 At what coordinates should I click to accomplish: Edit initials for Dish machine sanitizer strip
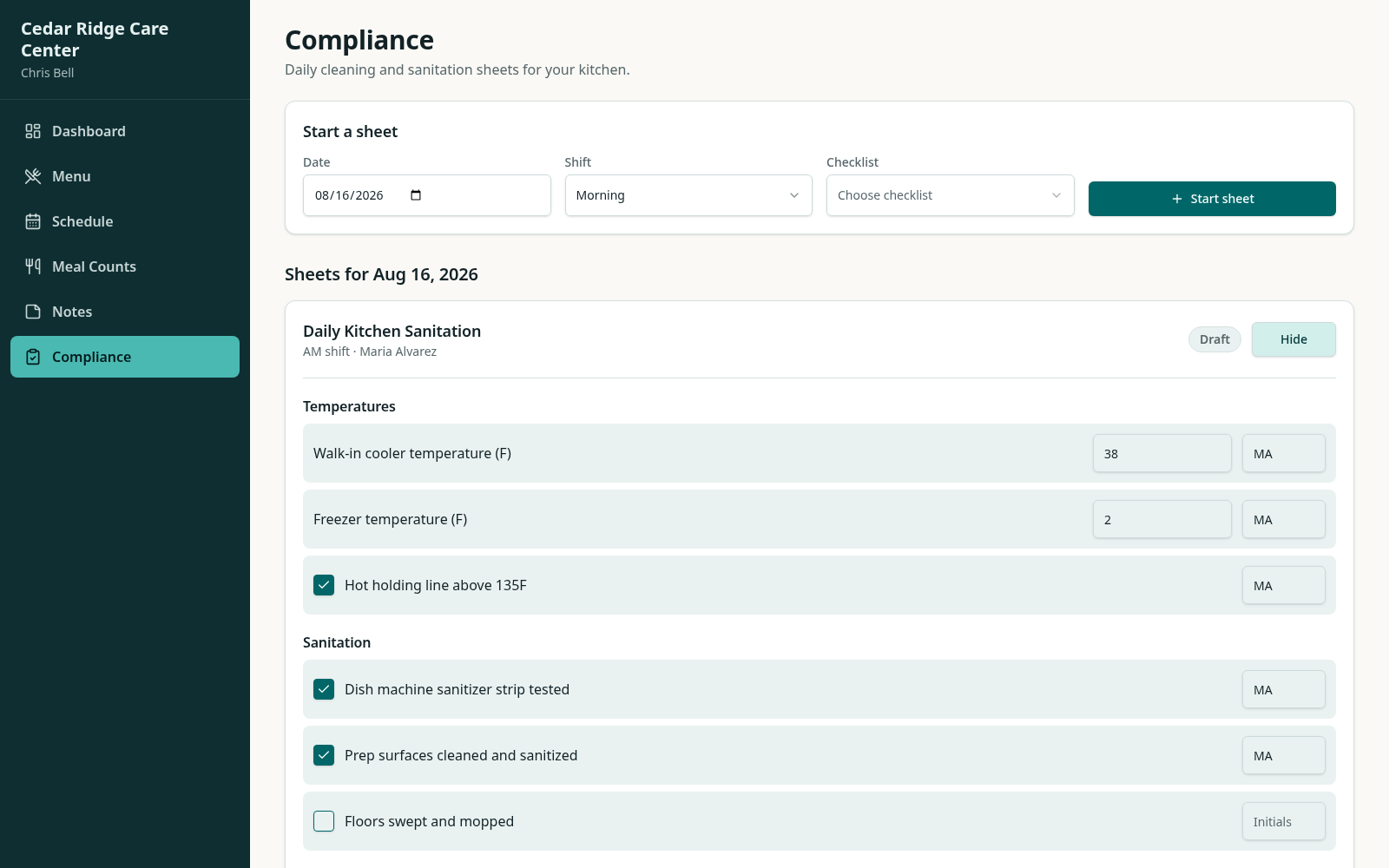click(x=1283, y=689)
